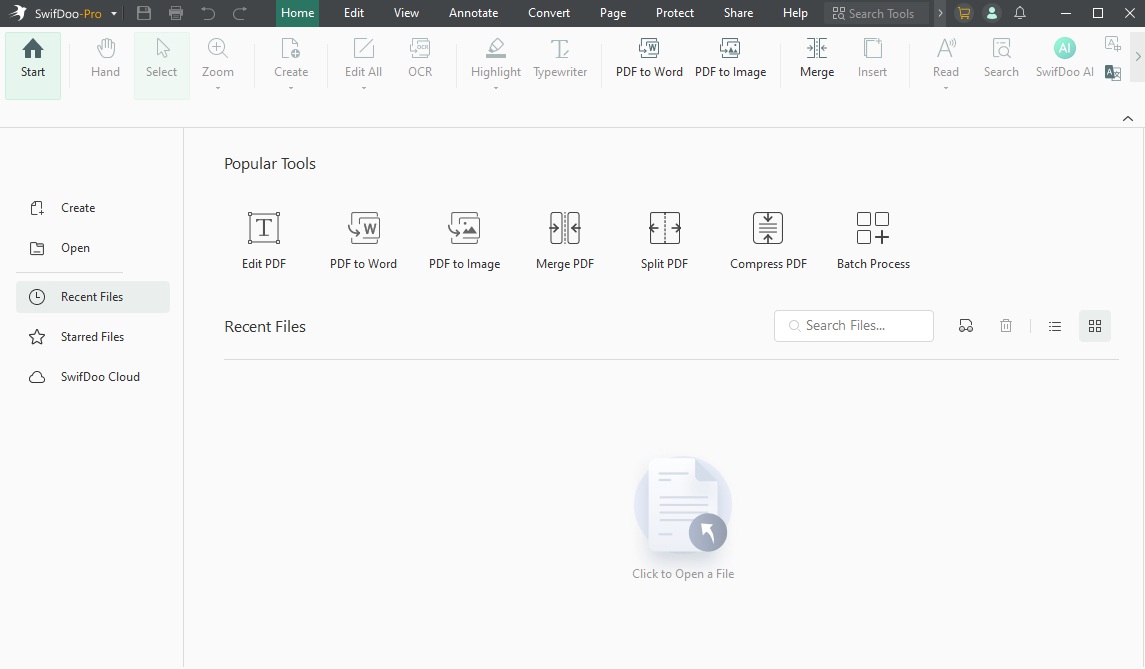Viewport: 1145px width, 669px height.
Task: Click the save icon in title bar
Action: point(144,13)
